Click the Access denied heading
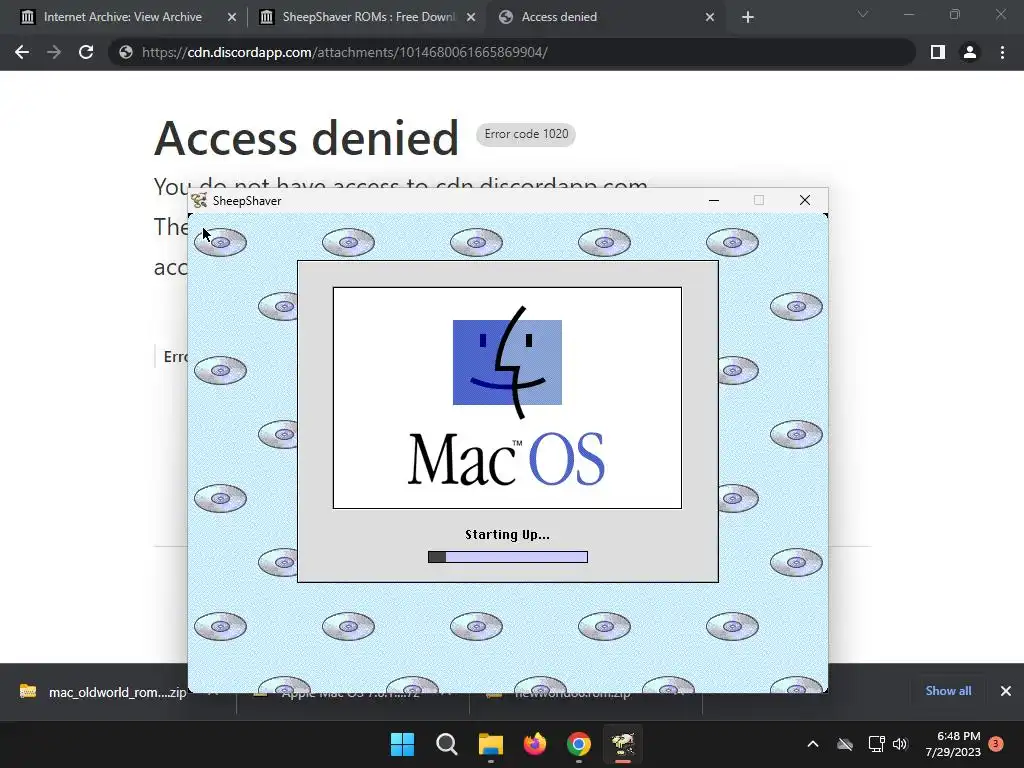1024x768 pixels. click(x=306, y=138)
